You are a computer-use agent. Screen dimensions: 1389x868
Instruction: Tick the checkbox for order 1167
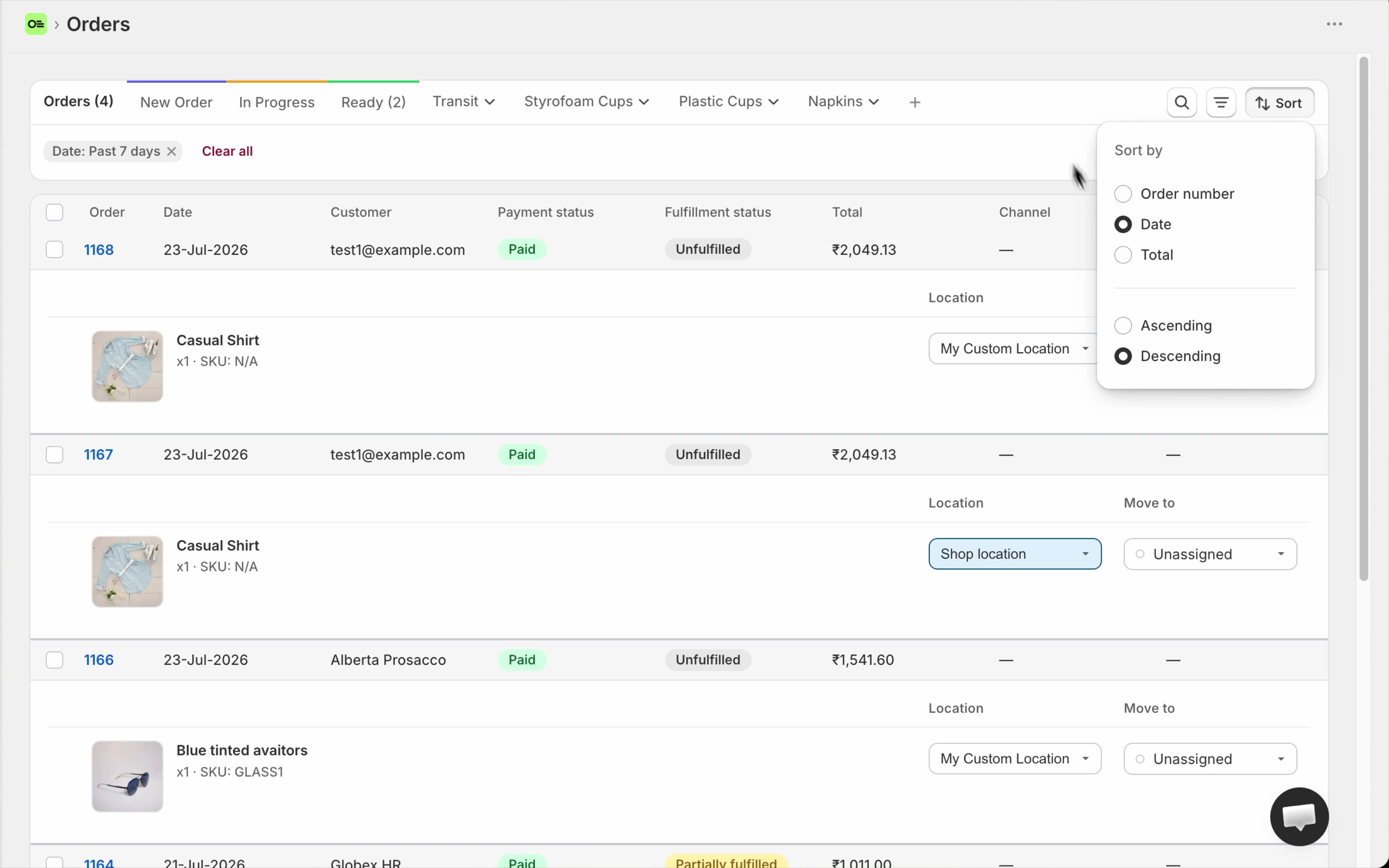coord(55,454)
